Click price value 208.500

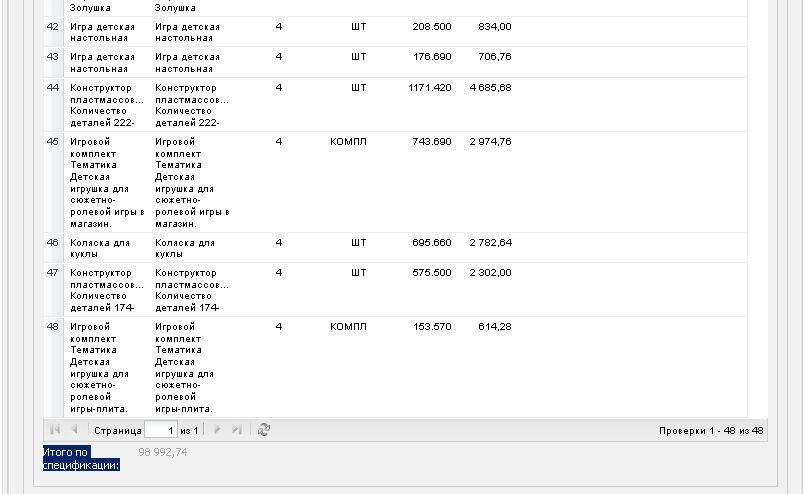pos(432,27)
